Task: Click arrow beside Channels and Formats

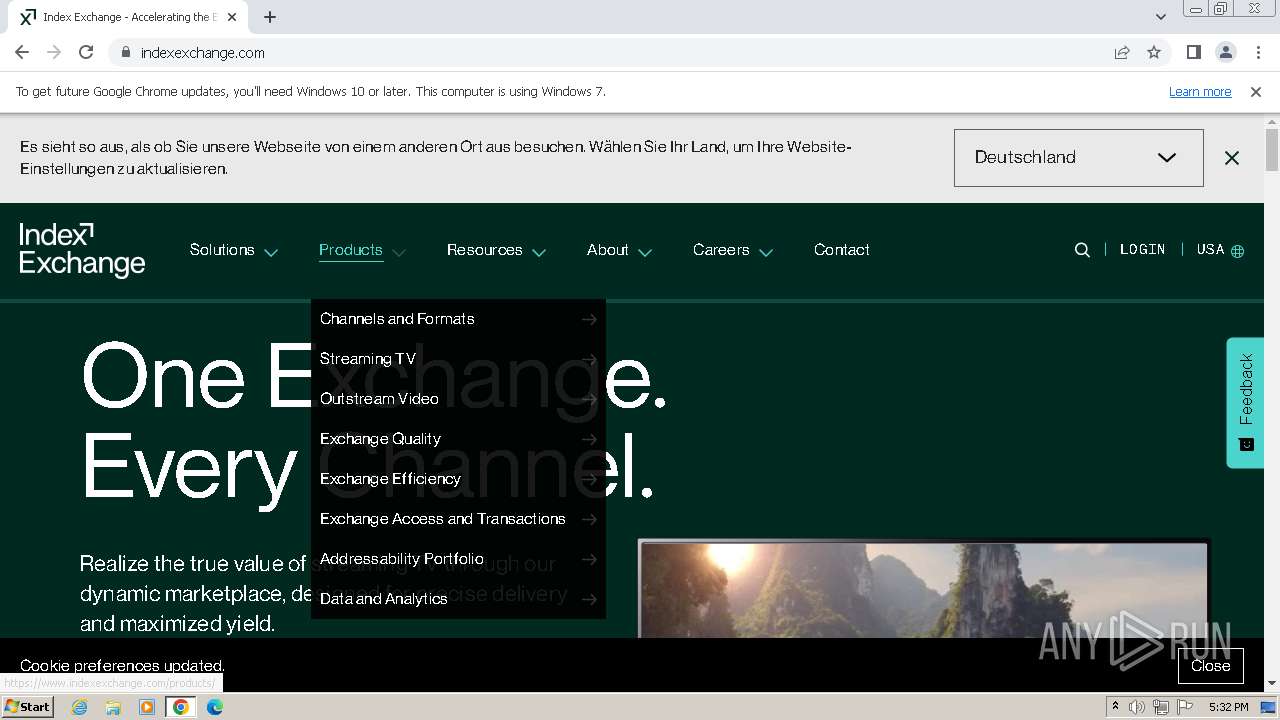Action: (x=589, y=319)
